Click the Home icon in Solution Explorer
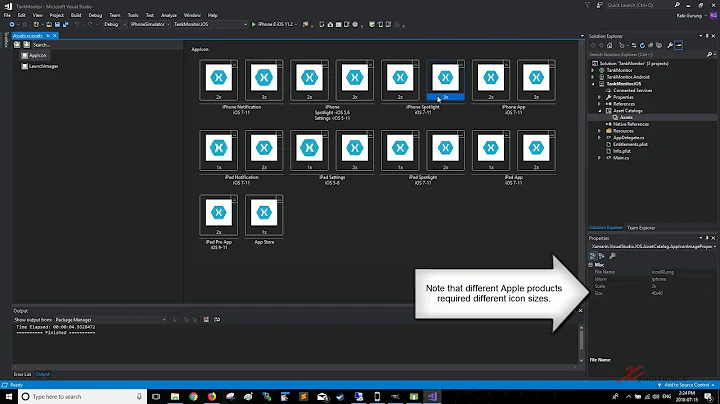The image size is (720, 404). click(x=609, y=45)
